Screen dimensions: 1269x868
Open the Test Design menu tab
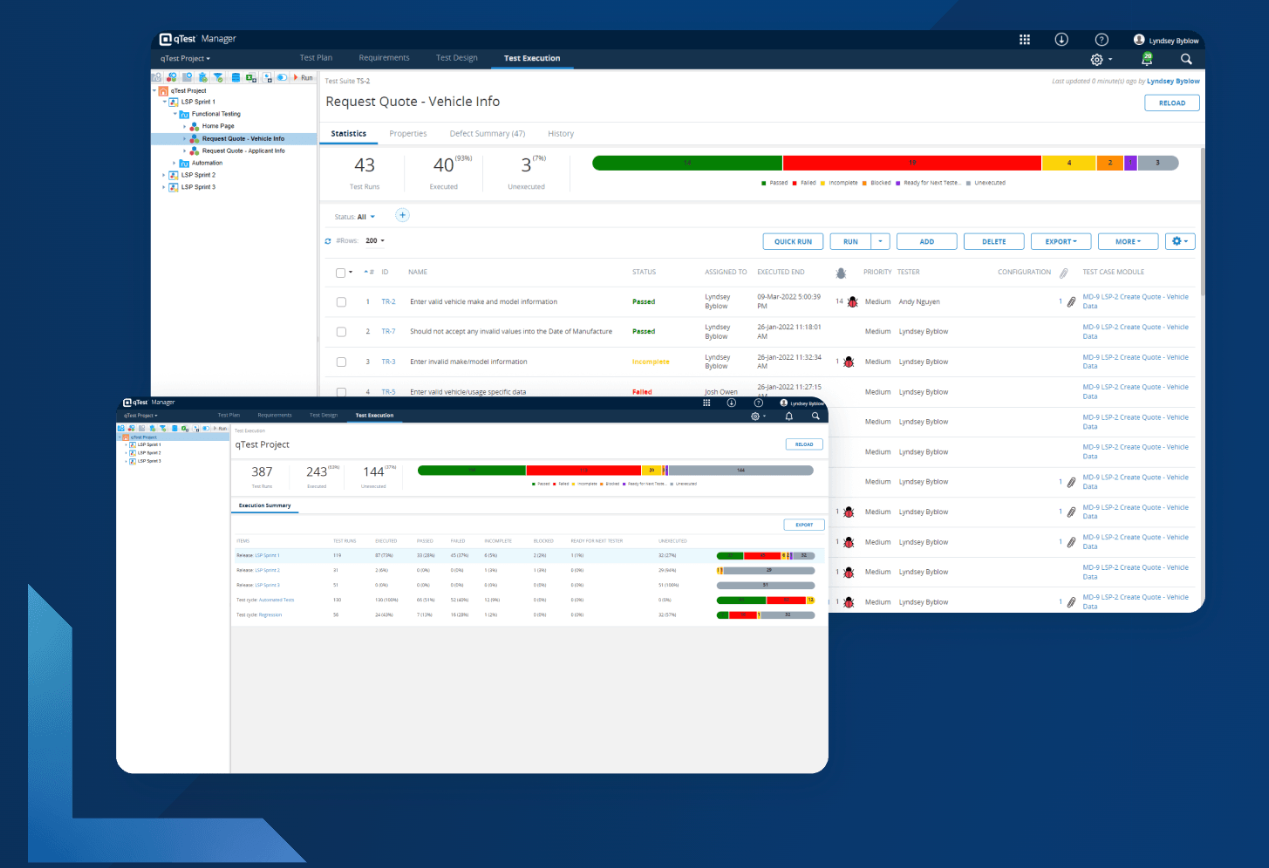click(x=457, y=57)
